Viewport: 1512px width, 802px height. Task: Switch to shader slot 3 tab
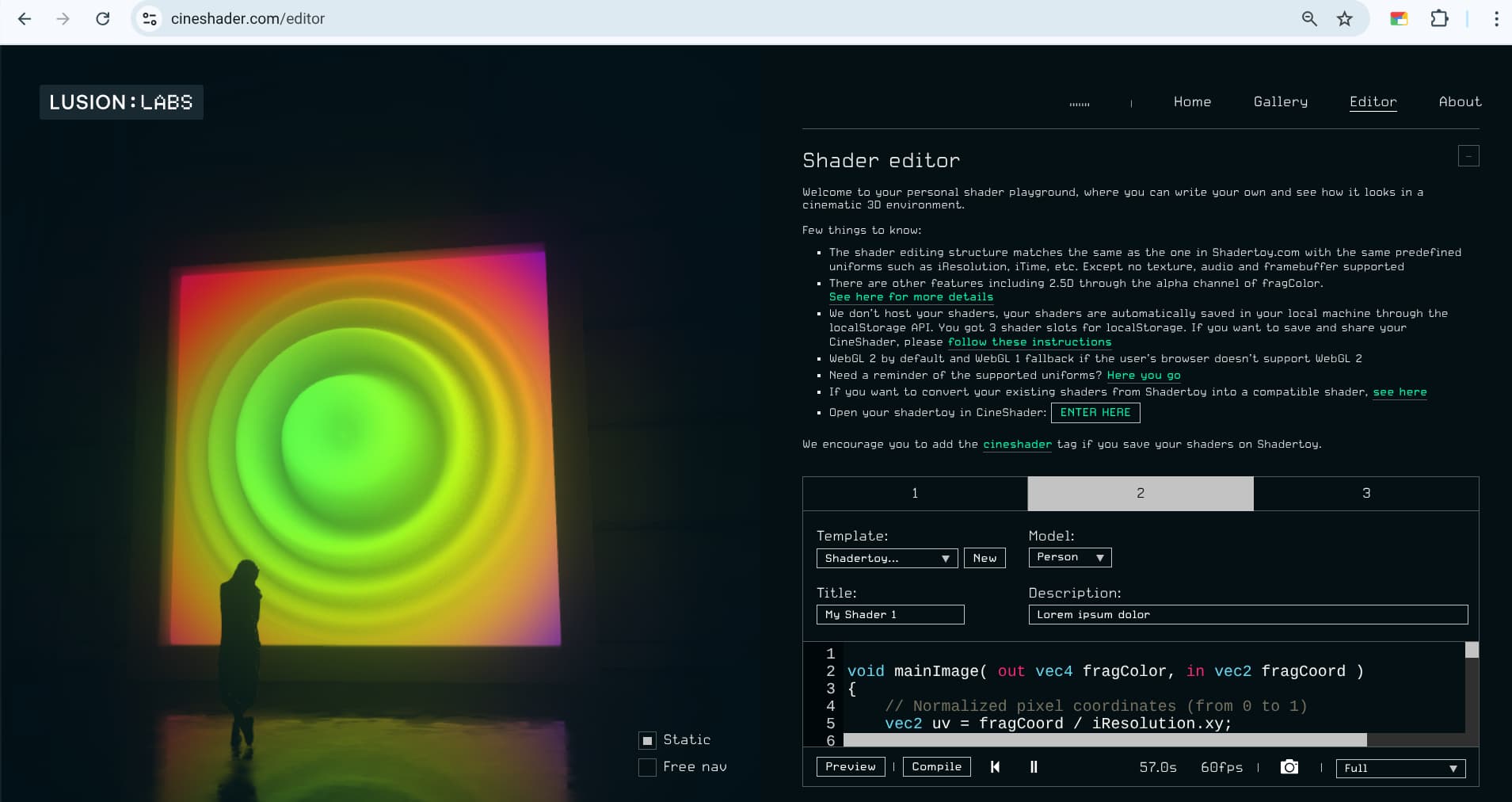click(1365, 494)
